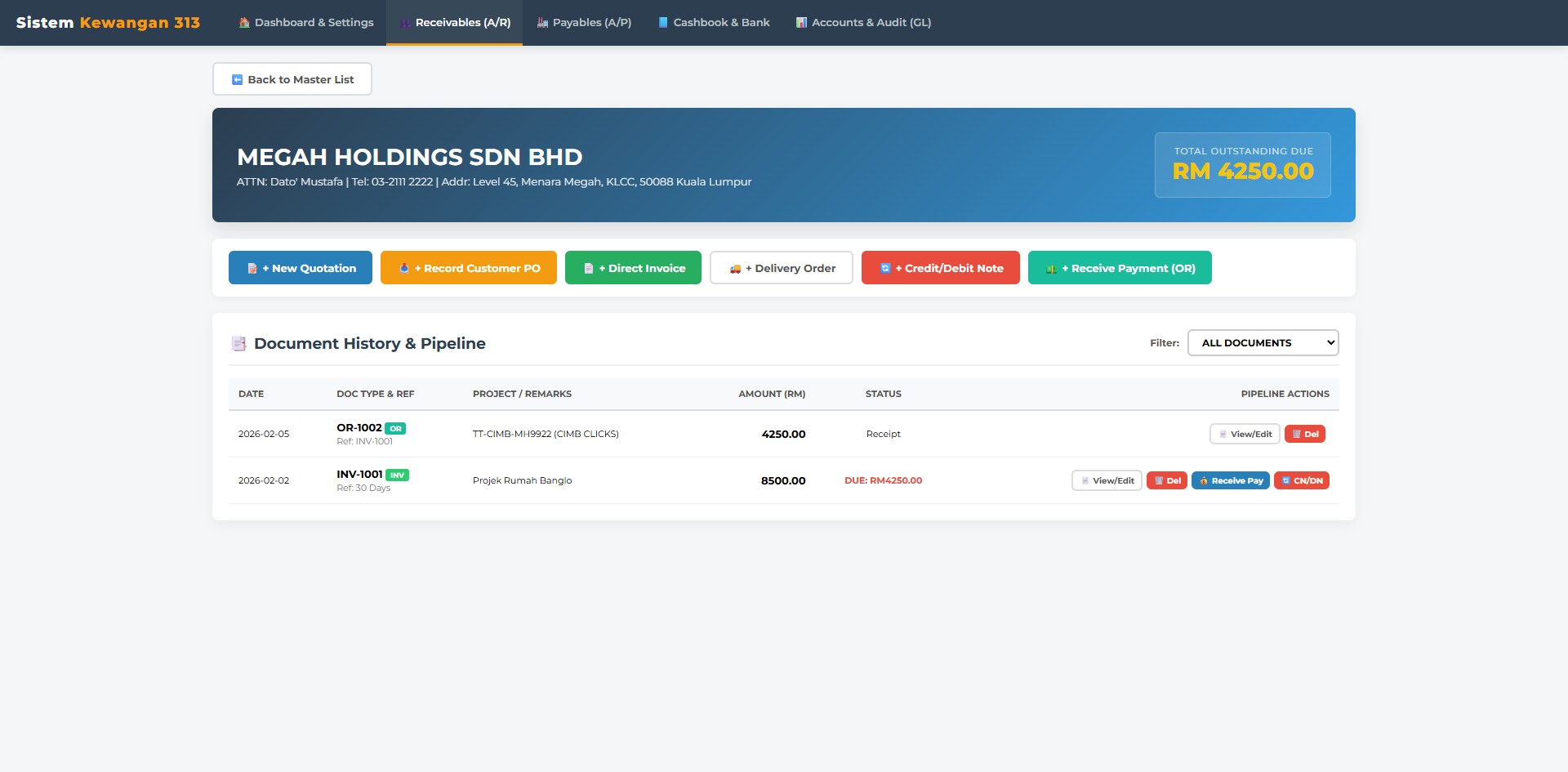View/Edit receipt OR-1002
Viewport: 1568px width, 772px height.
[x=1245, y=434]
